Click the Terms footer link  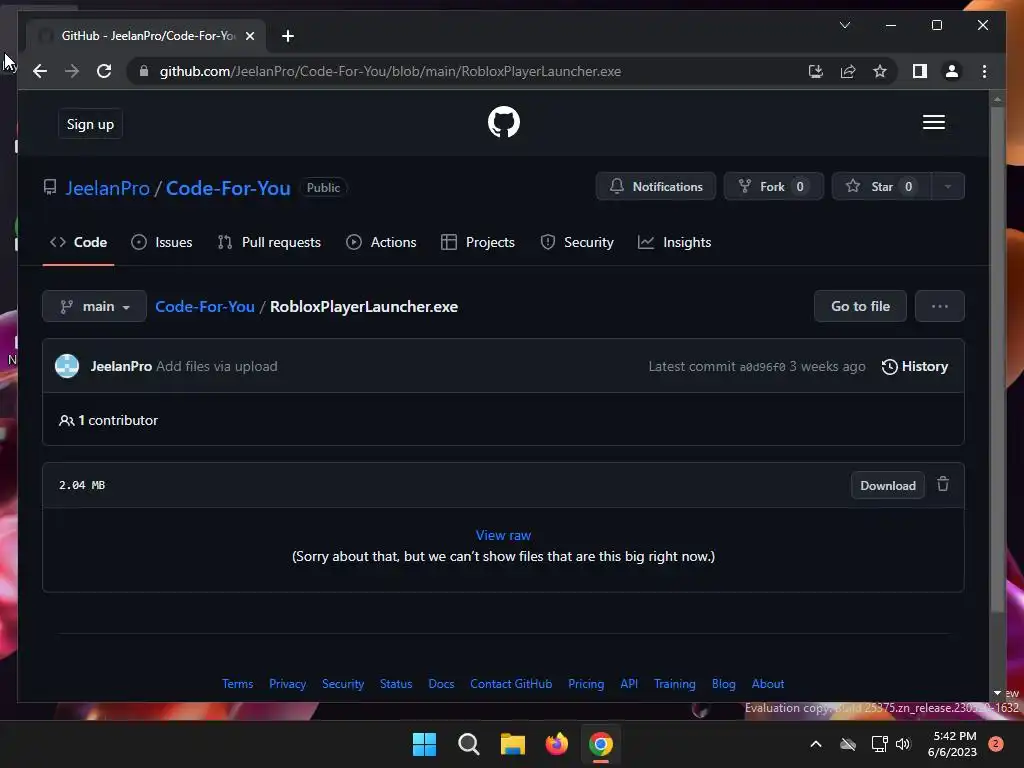tap(237, 684)
